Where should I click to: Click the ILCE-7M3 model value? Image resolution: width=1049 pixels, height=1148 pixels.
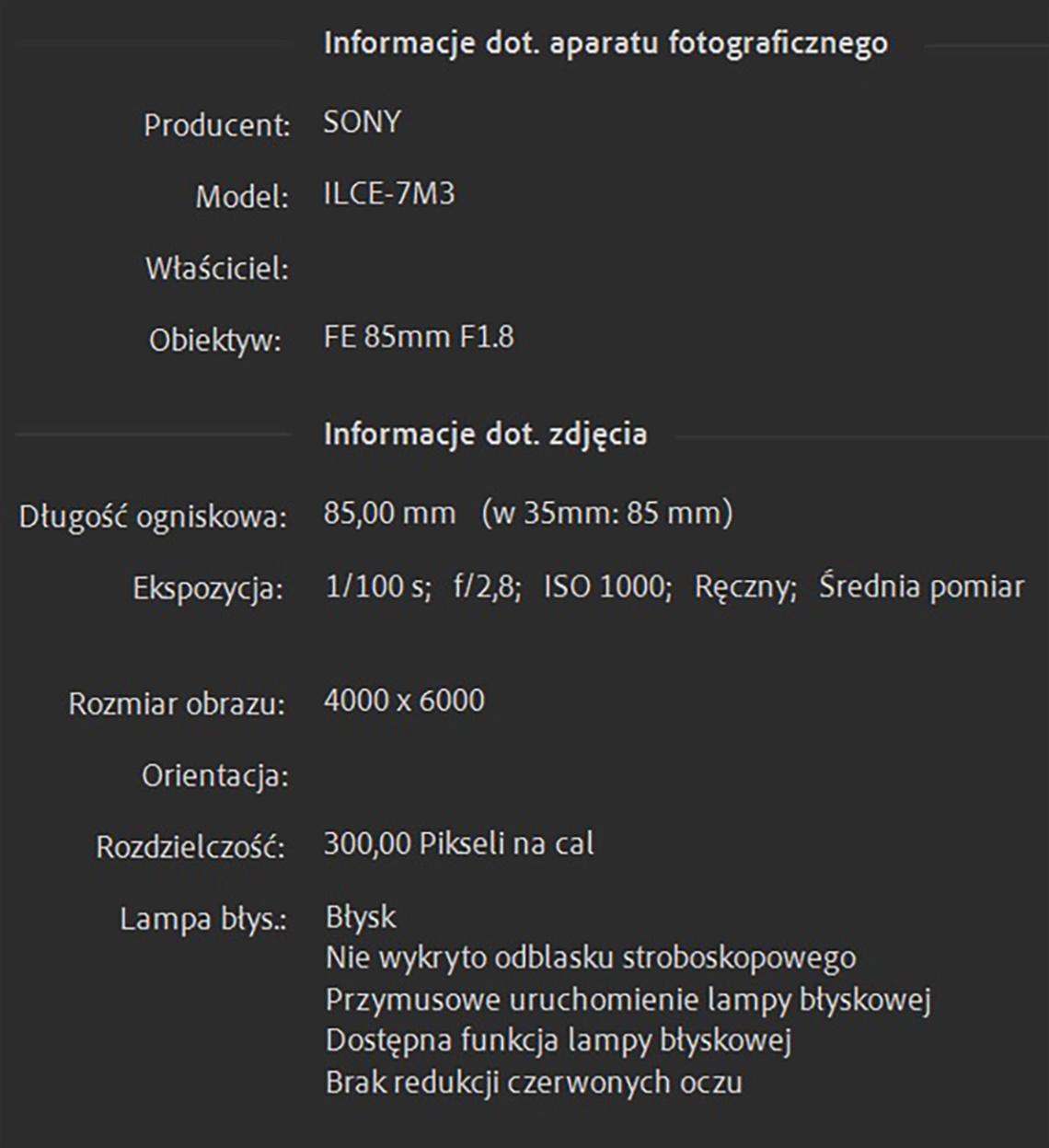pos(389,194)
